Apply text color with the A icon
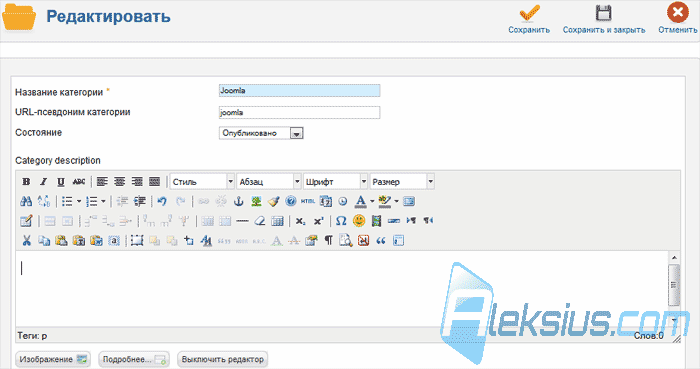The height and width of the screenshot is (369, 700). [x=360, y=201]
